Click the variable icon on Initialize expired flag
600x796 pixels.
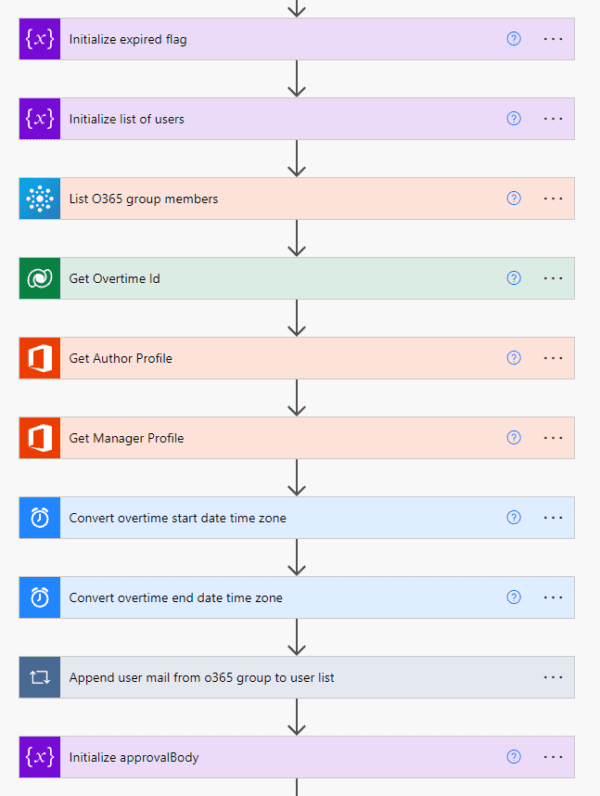[40, 39]
